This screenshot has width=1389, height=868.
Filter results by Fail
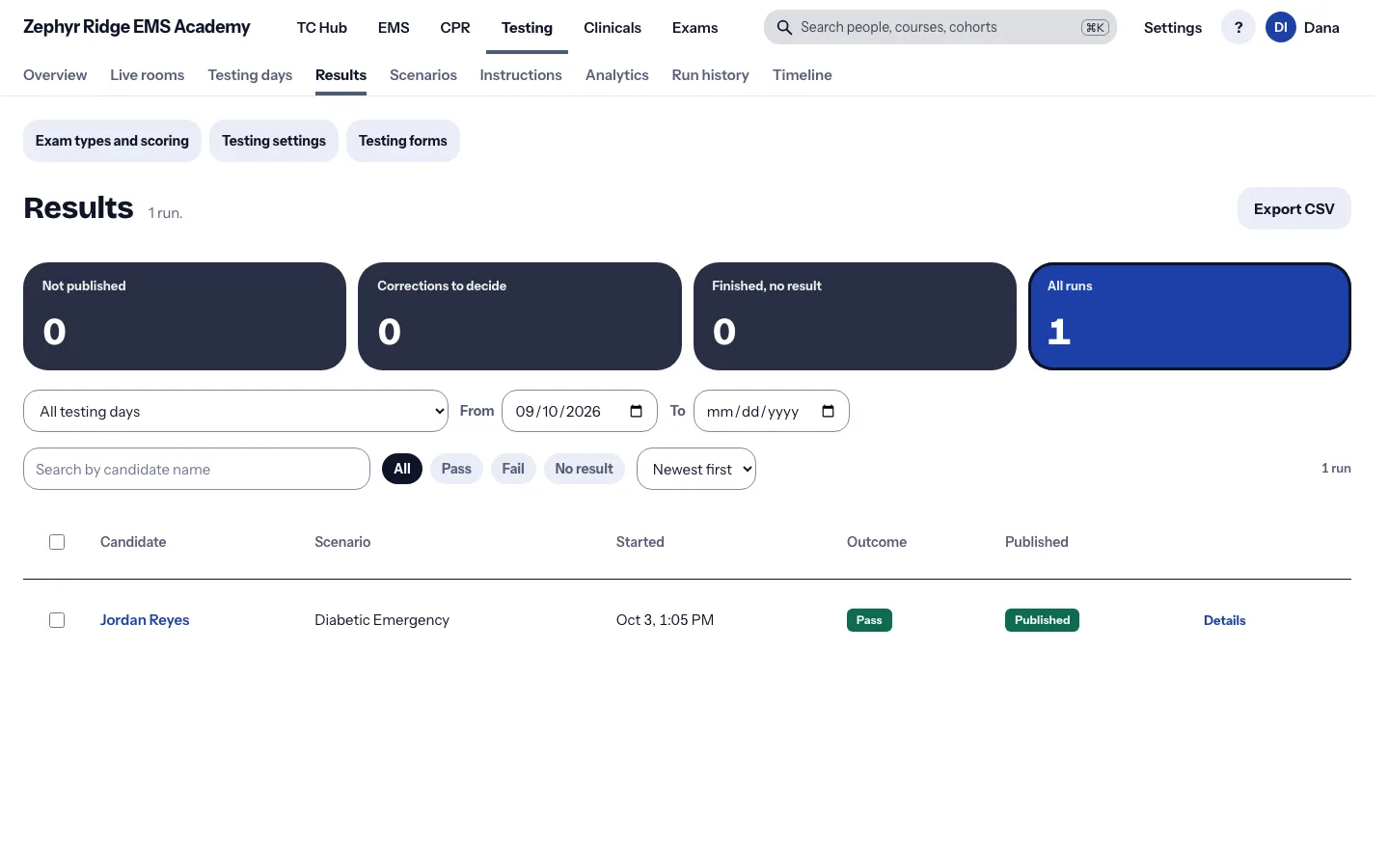[513, 469]
